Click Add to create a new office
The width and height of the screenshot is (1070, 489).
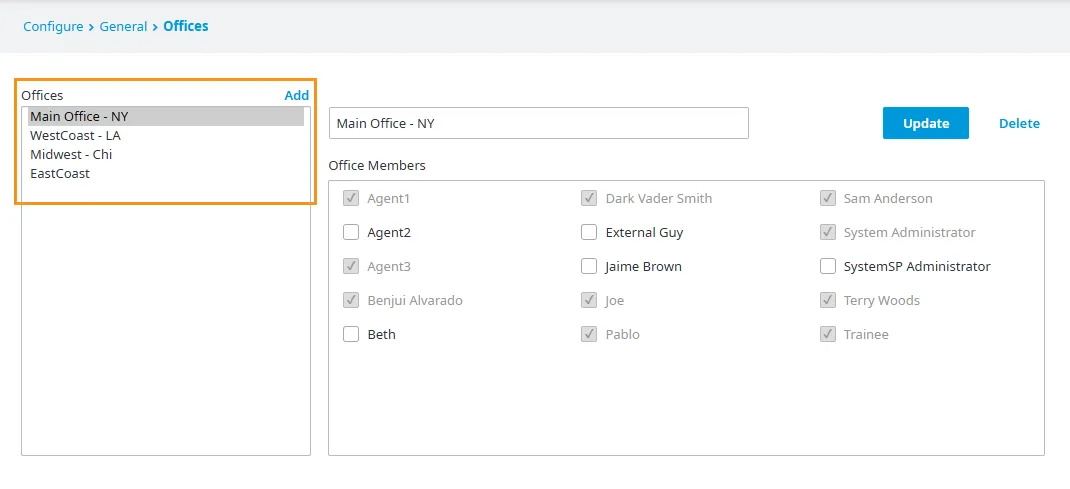[x=297, y=95]
